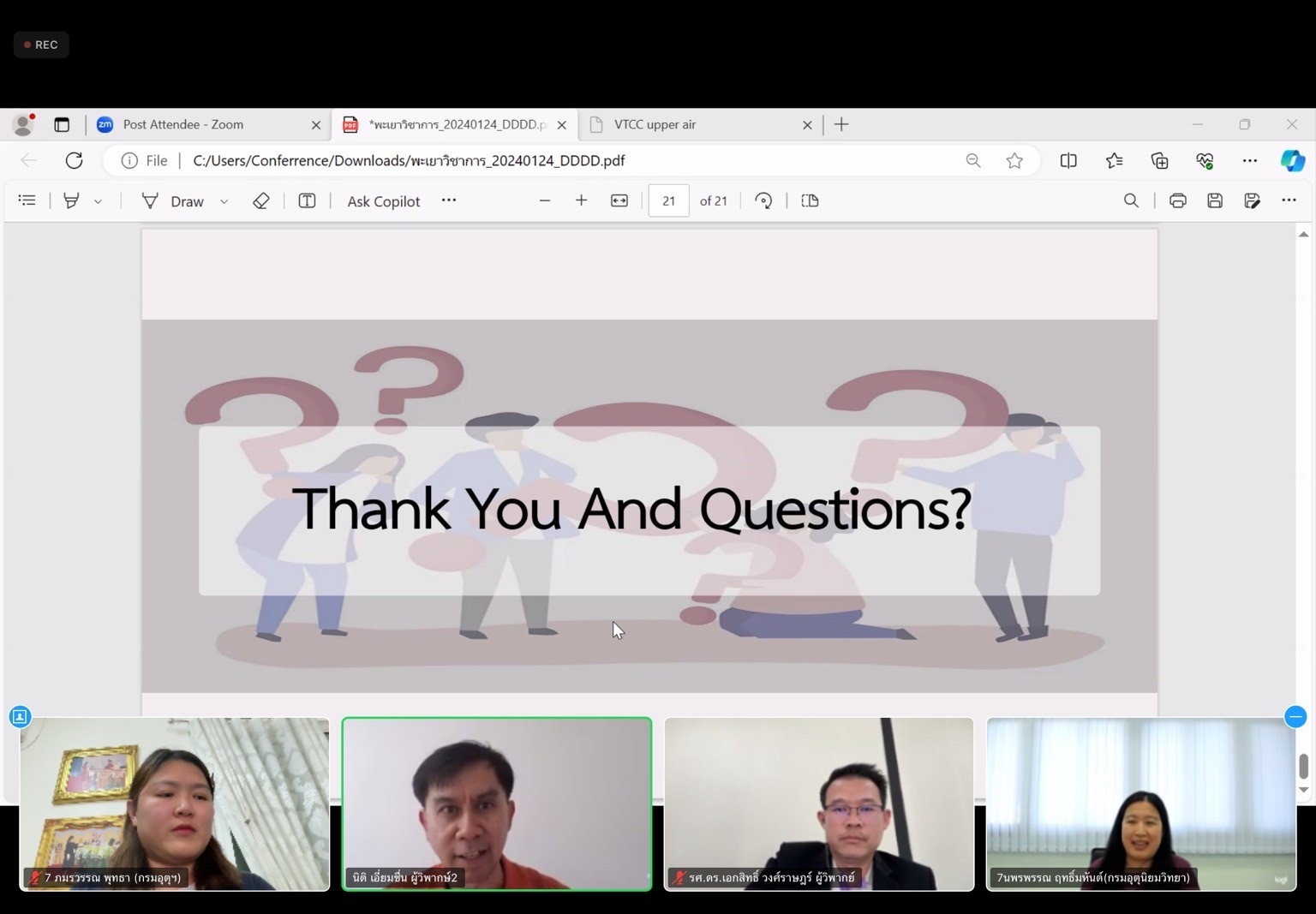Toggle page view layout
Screen dimensions: 1316x914
(810, 200)
